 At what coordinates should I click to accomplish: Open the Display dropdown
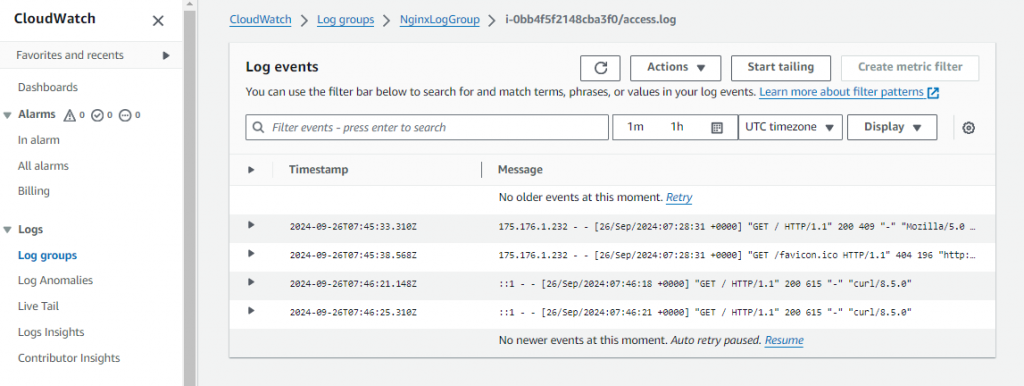[892, 127]
